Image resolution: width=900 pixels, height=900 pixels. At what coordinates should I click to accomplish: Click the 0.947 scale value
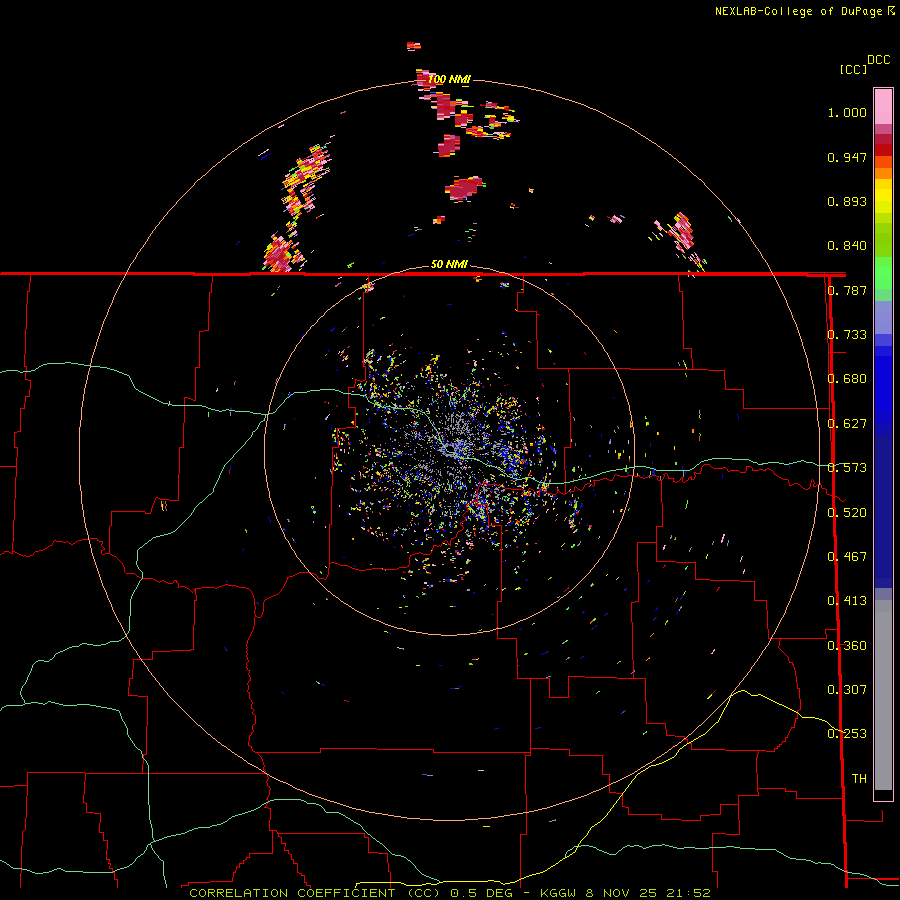coord(847,157)
